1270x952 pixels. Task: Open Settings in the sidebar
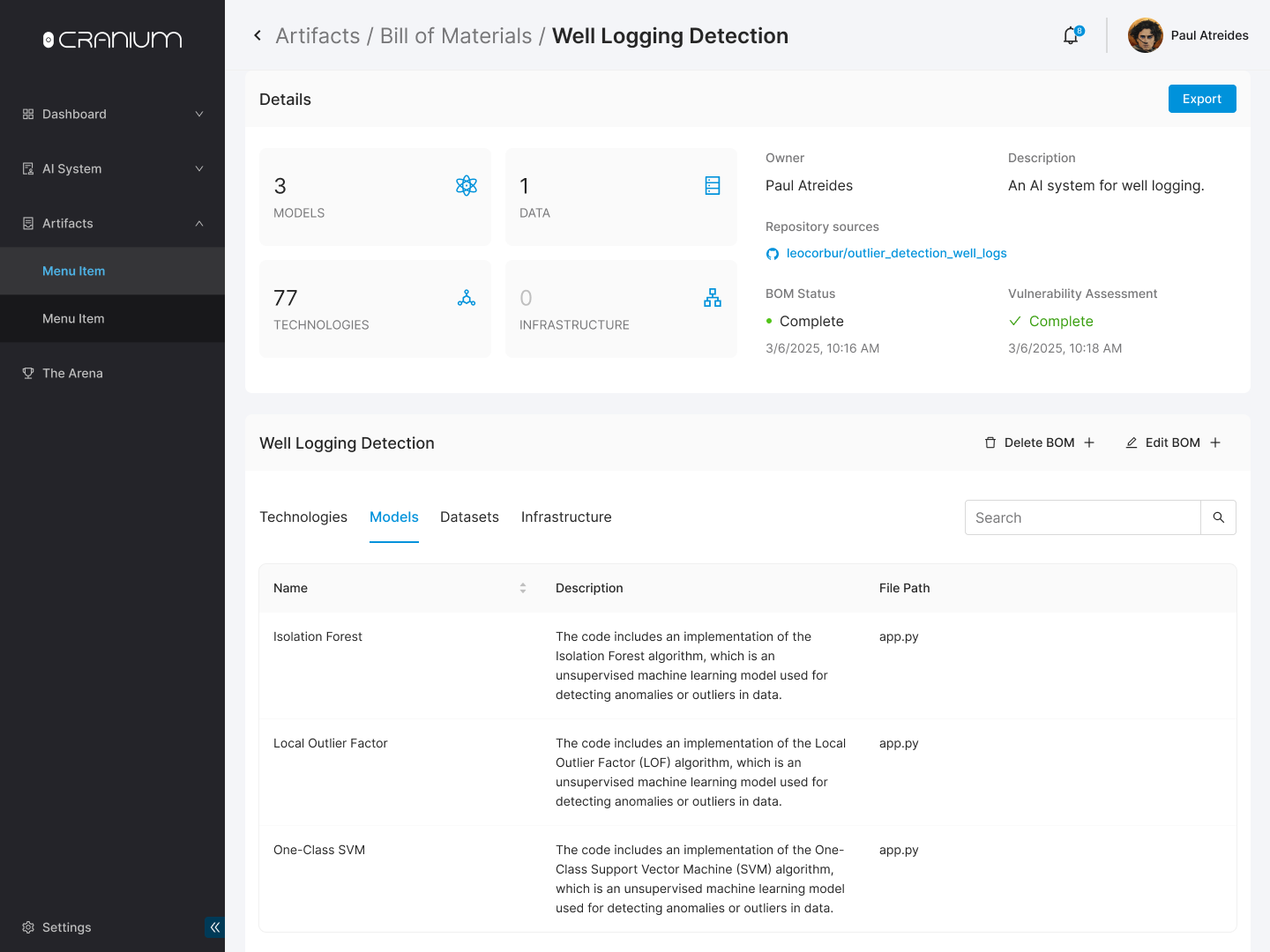pyautogui.click(x=66, y=927)
